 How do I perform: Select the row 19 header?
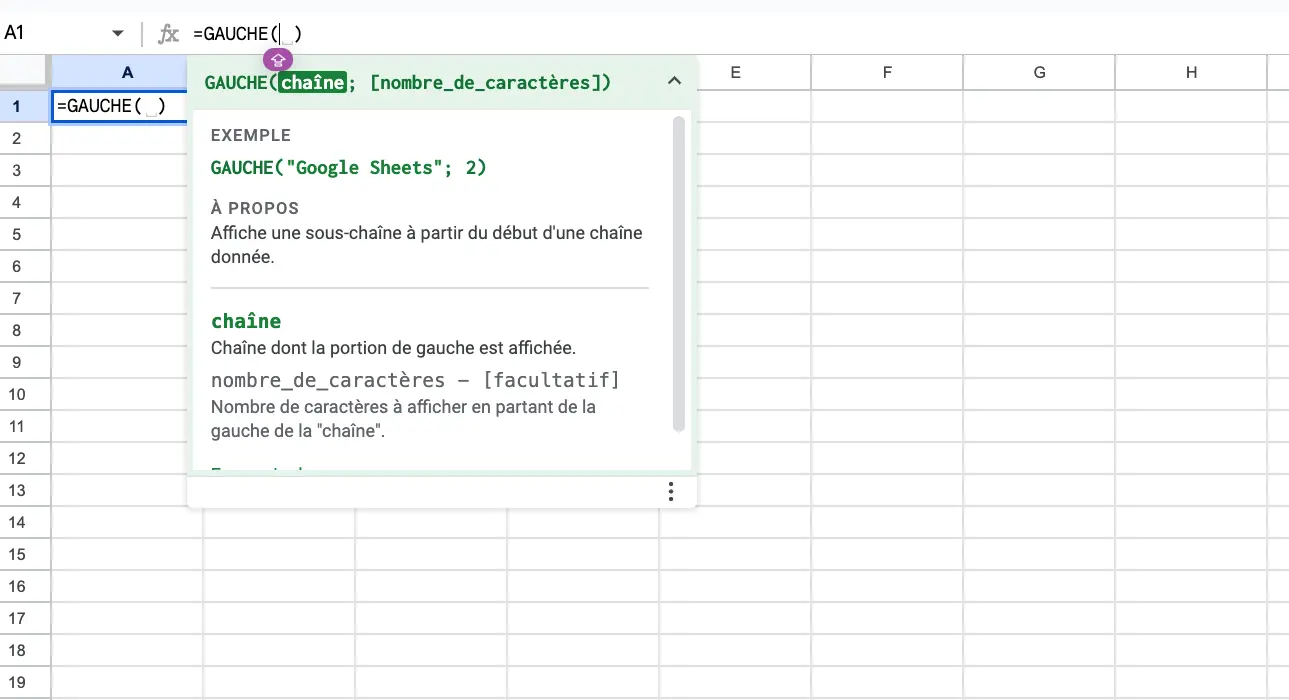pyautogui.click(x=17, y=682)
